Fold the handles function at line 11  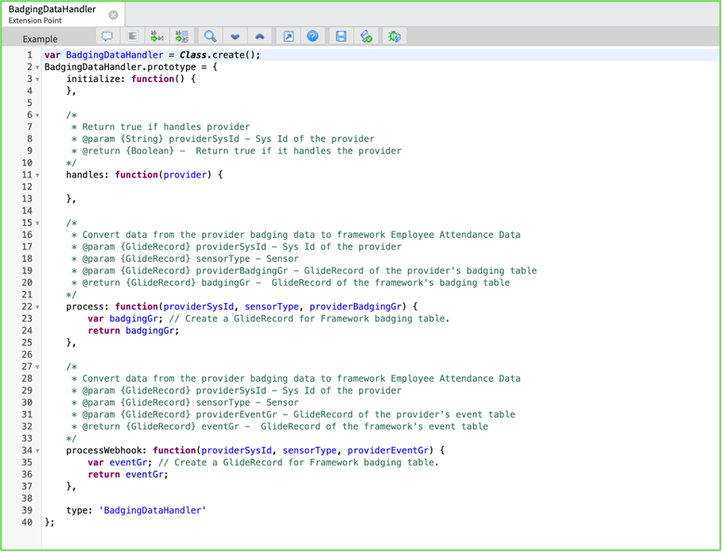(38, 175)
